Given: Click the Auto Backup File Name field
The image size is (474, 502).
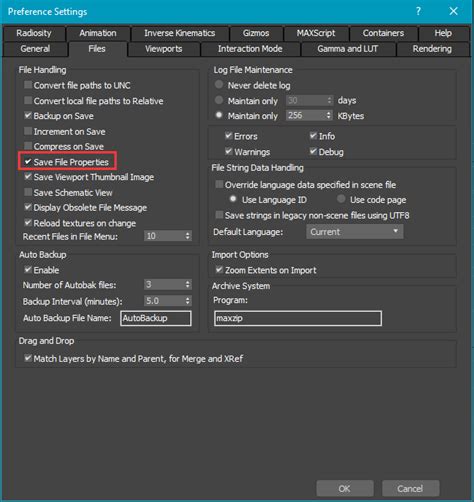Looking at the screenshot, I should click(156, 318).
